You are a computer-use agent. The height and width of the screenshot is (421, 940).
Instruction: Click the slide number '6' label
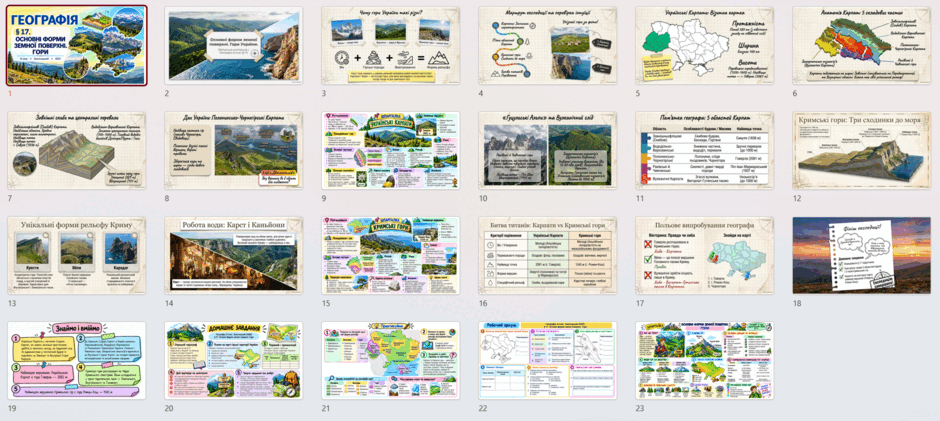pos(795,94)
